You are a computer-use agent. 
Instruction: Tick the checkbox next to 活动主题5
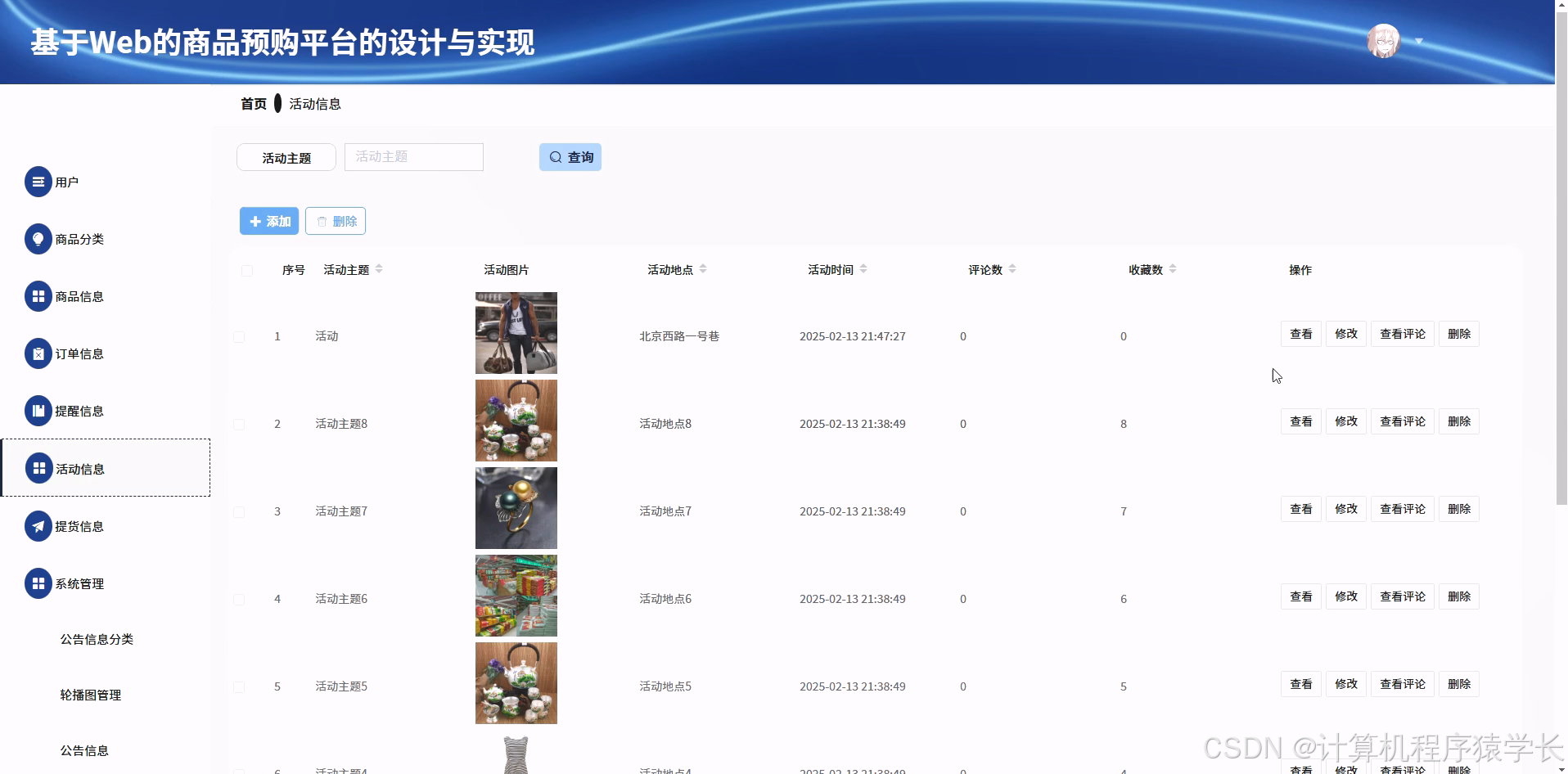pos(239,686)
